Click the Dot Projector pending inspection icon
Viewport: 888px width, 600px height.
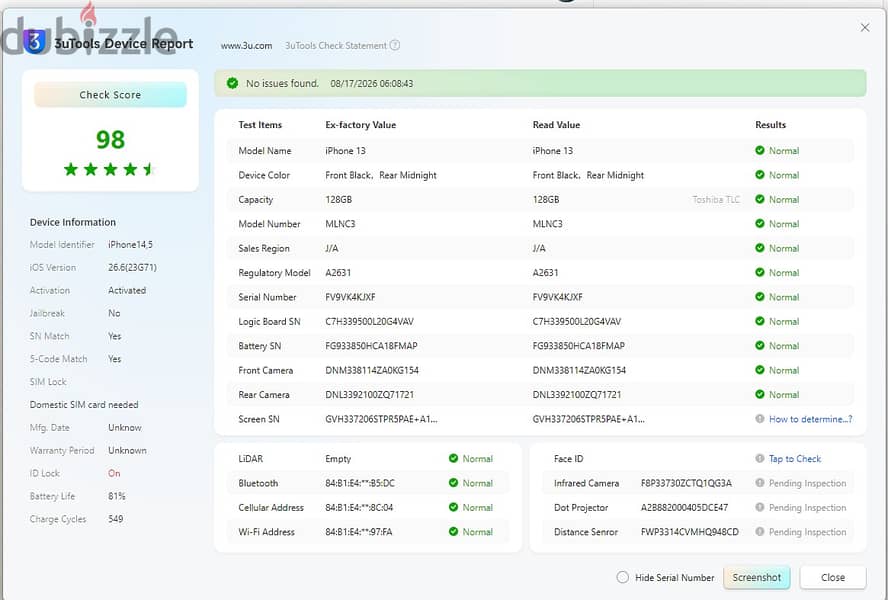coord(760,507)
